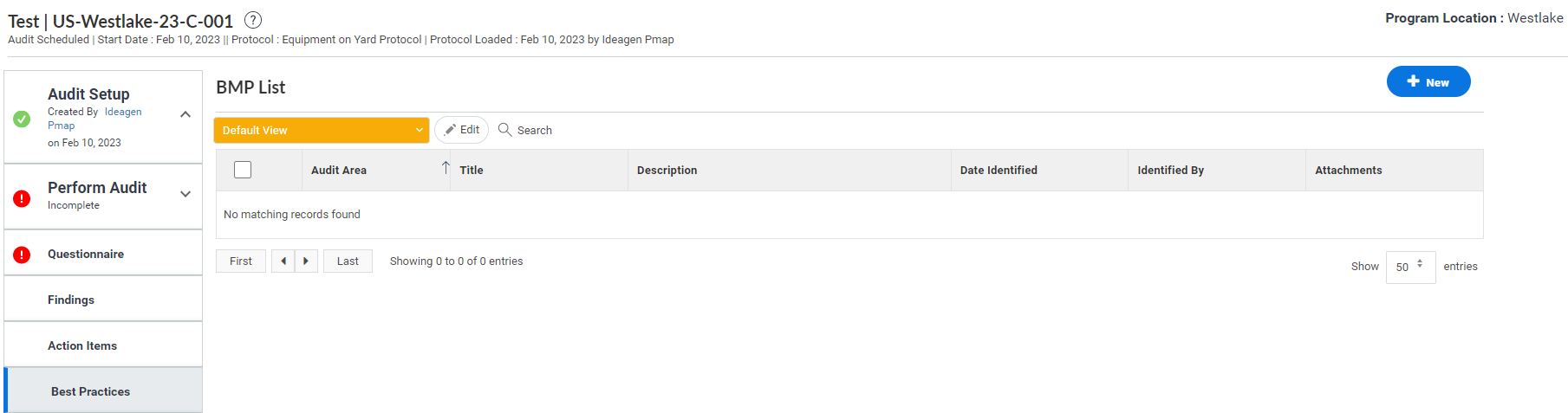The image size is (1568, 413).
Task: Click the Search magnifier icon
Action: 504,129
